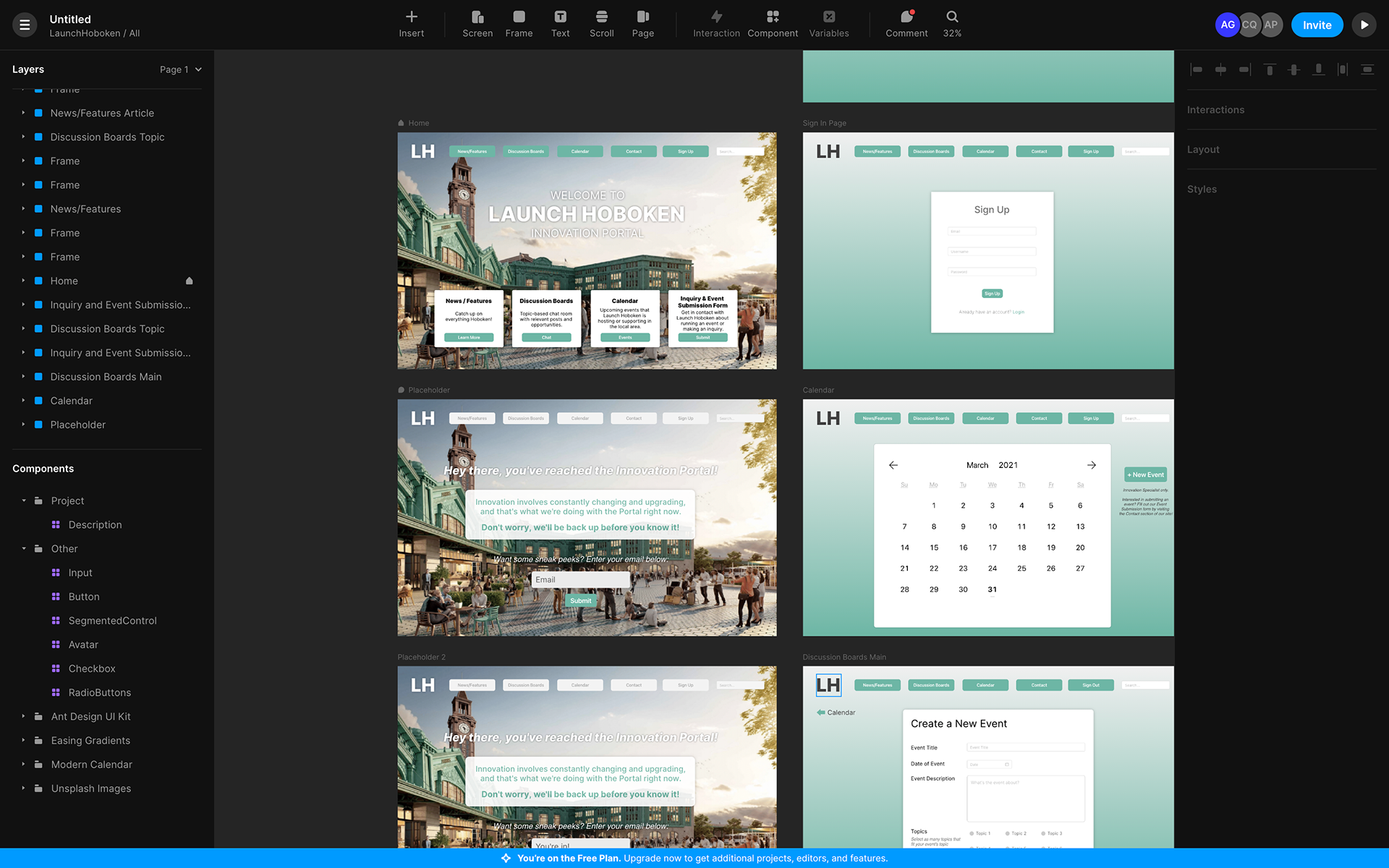The image size is (1389, 868).
Task: Click the LH logo in Discussion Boards Main
Action: (828, 685)
